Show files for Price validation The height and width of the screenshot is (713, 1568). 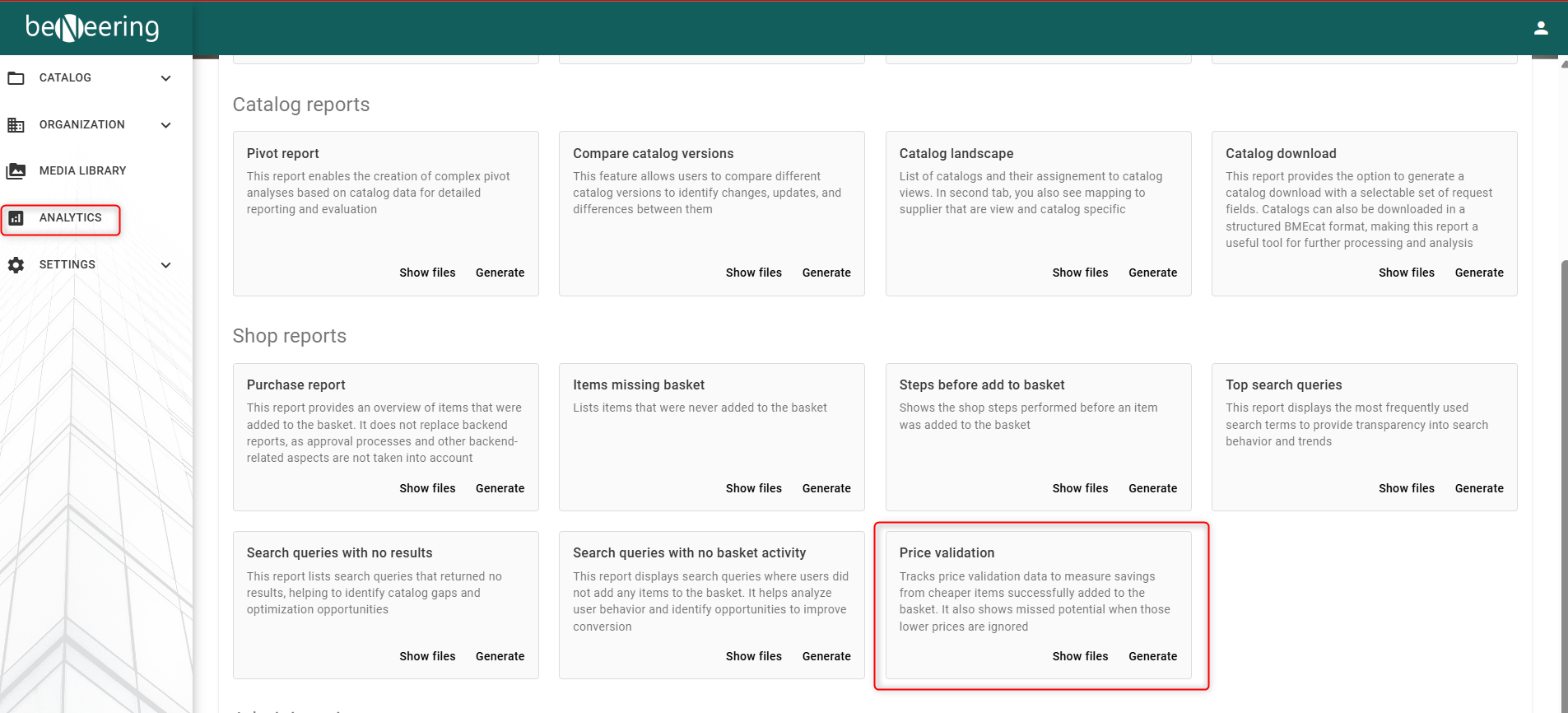(x=1080, y=656)
